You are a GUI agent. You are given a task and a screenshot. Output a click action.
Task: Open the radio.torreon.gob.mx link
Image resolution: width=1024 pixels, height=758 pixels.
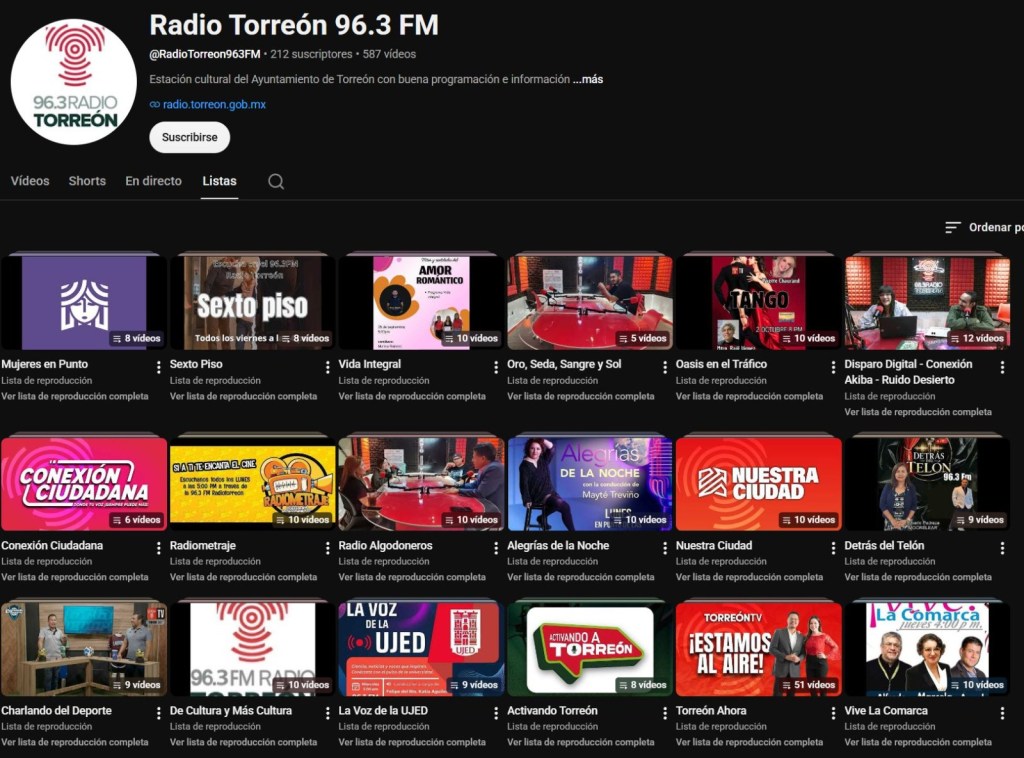tap(214, 104)
